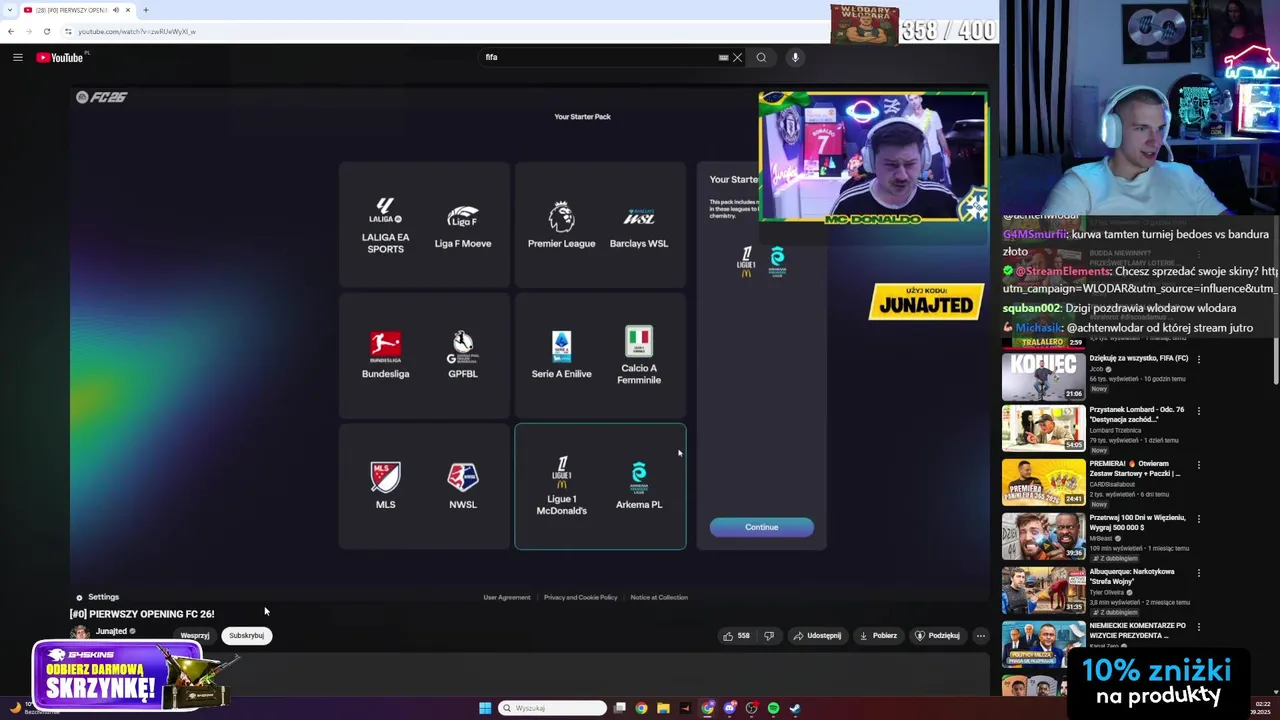Open more video actions three-dot menu
This screenshot has height=720, width=1280.
(980, 635)
